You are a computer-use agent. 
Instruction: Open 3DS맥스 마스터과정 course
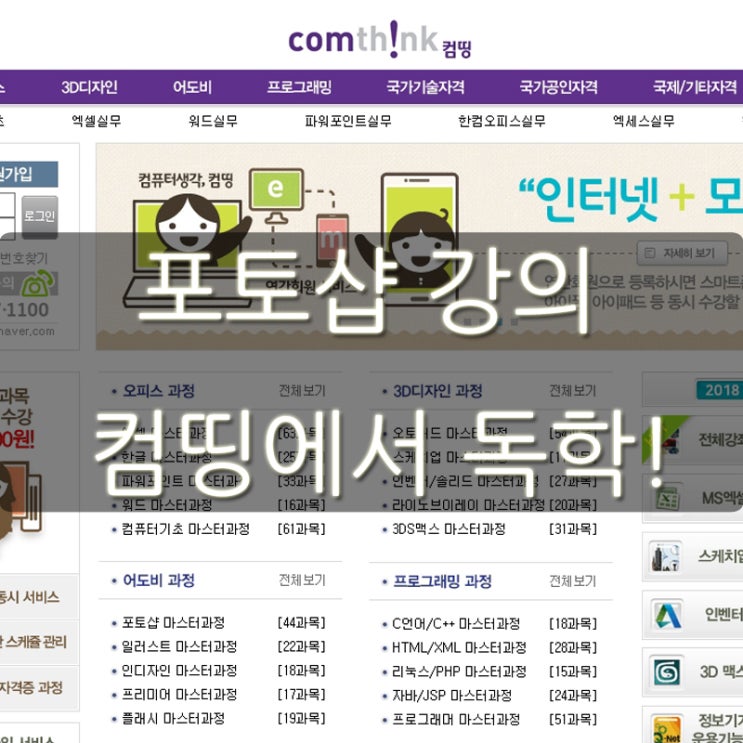click(449, 529)
